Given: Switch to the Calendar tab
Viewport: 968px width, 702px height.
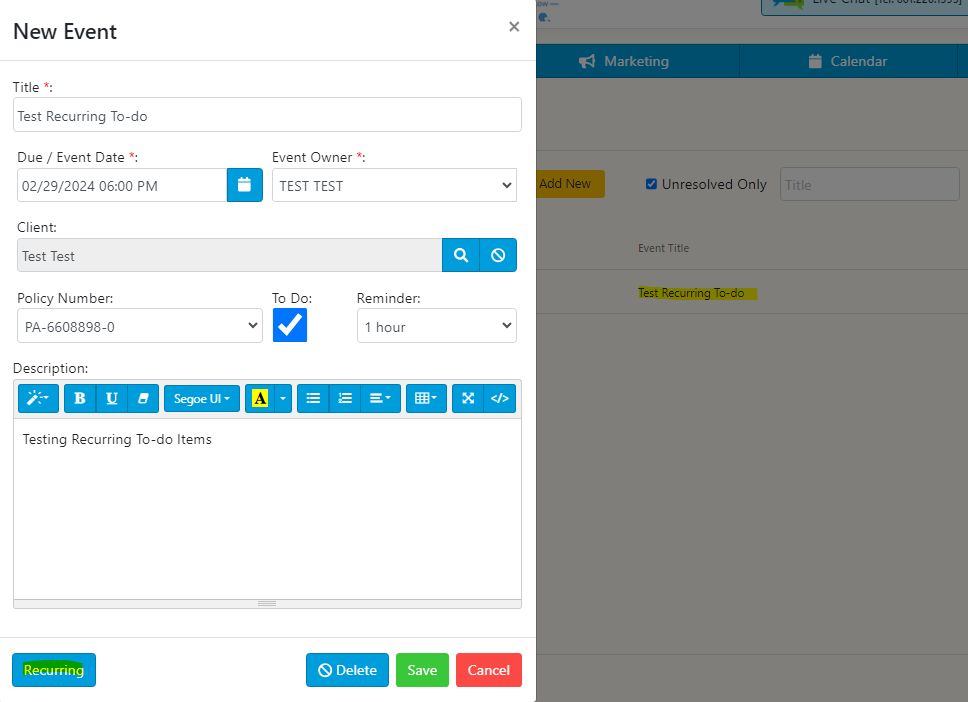Looking at the screenshot, I should click(x=849, y=61).
